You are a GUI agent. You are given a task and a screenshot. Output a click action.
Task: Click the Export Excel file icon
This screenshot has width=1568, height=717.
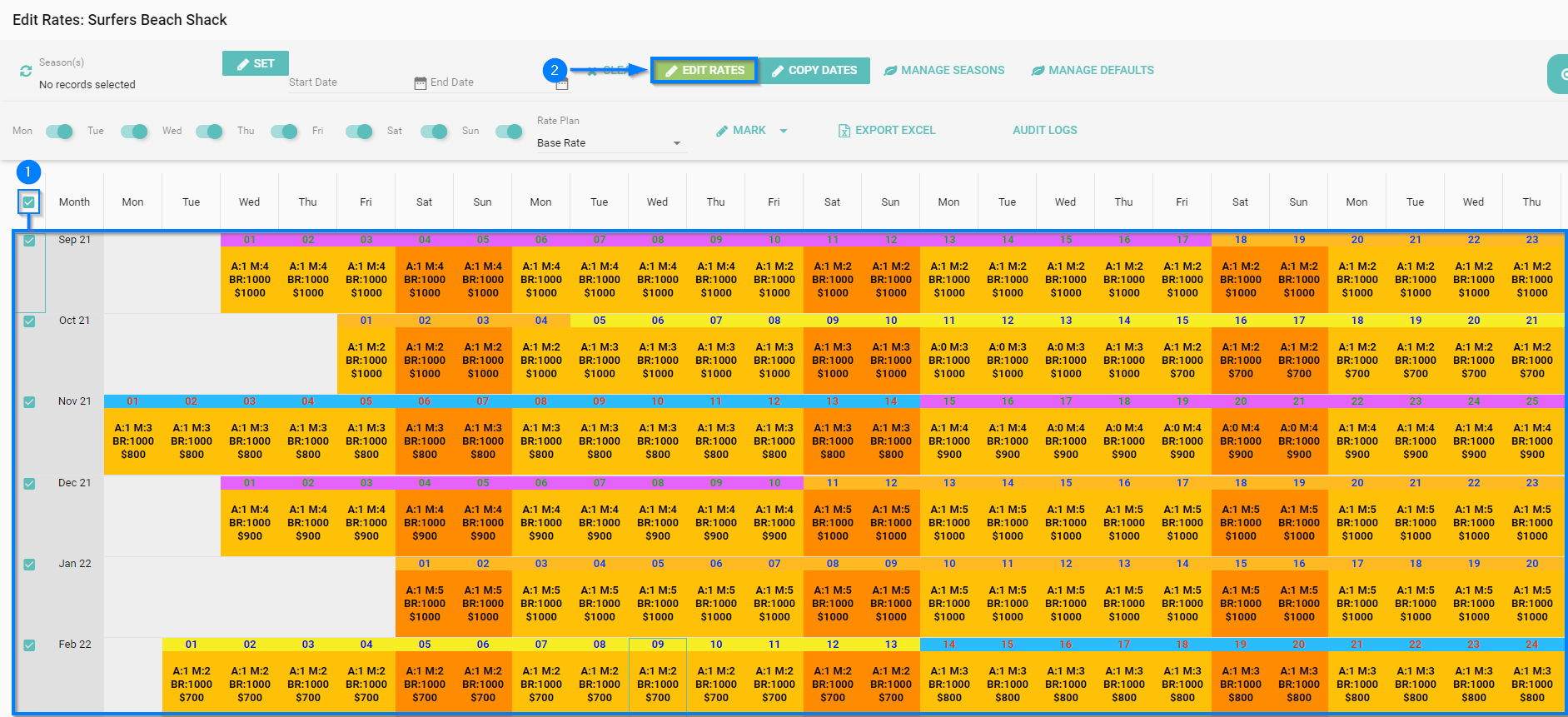click(844, 131)
